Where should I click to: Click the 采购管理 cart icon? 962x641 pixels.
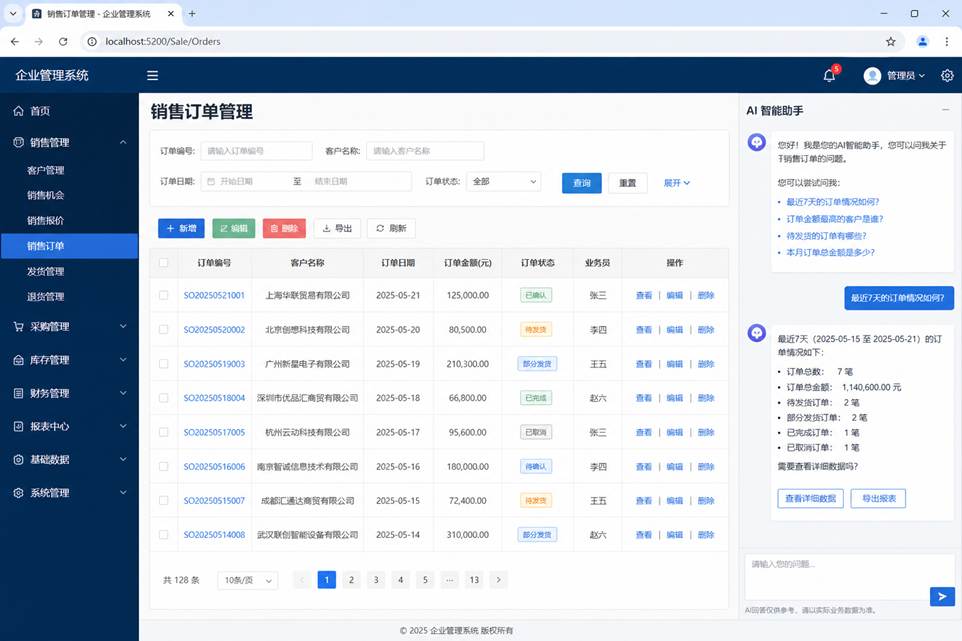(18, 326)
